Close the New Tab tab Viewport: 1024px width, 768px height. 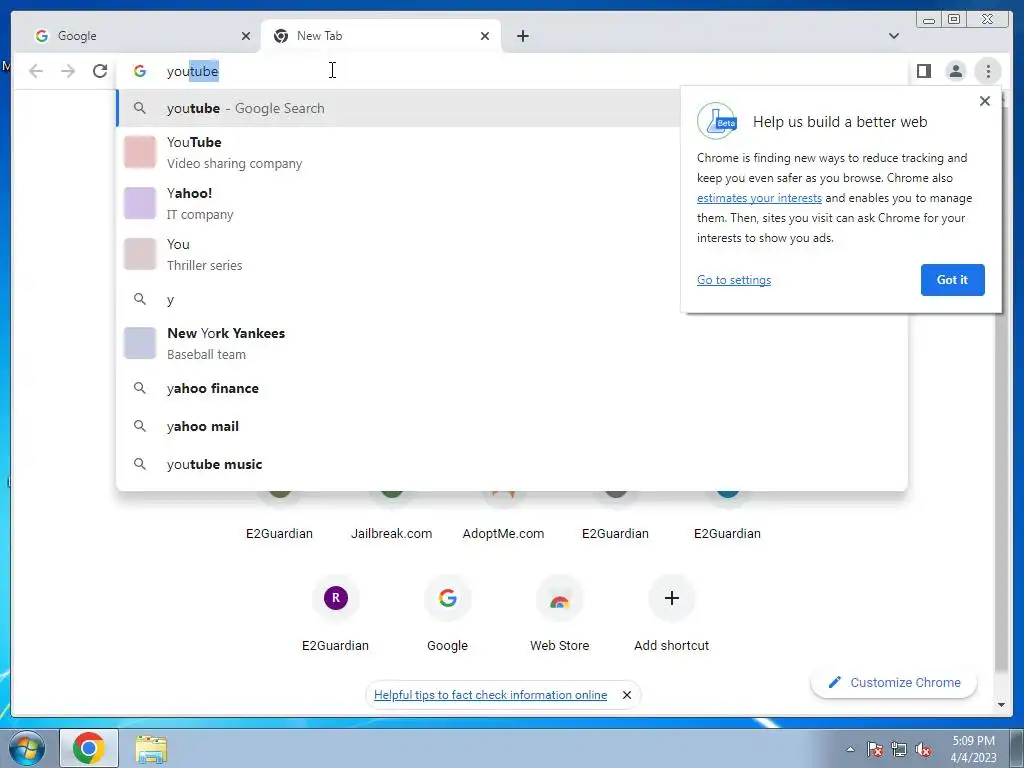click(485, 36)
